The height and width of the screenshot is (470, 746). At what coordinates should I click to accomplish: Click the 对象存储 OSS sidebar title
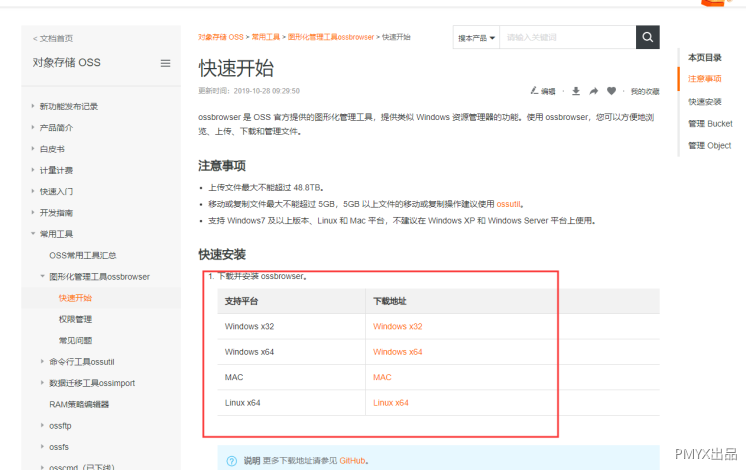pyautogui.click(x=66, y=63)
